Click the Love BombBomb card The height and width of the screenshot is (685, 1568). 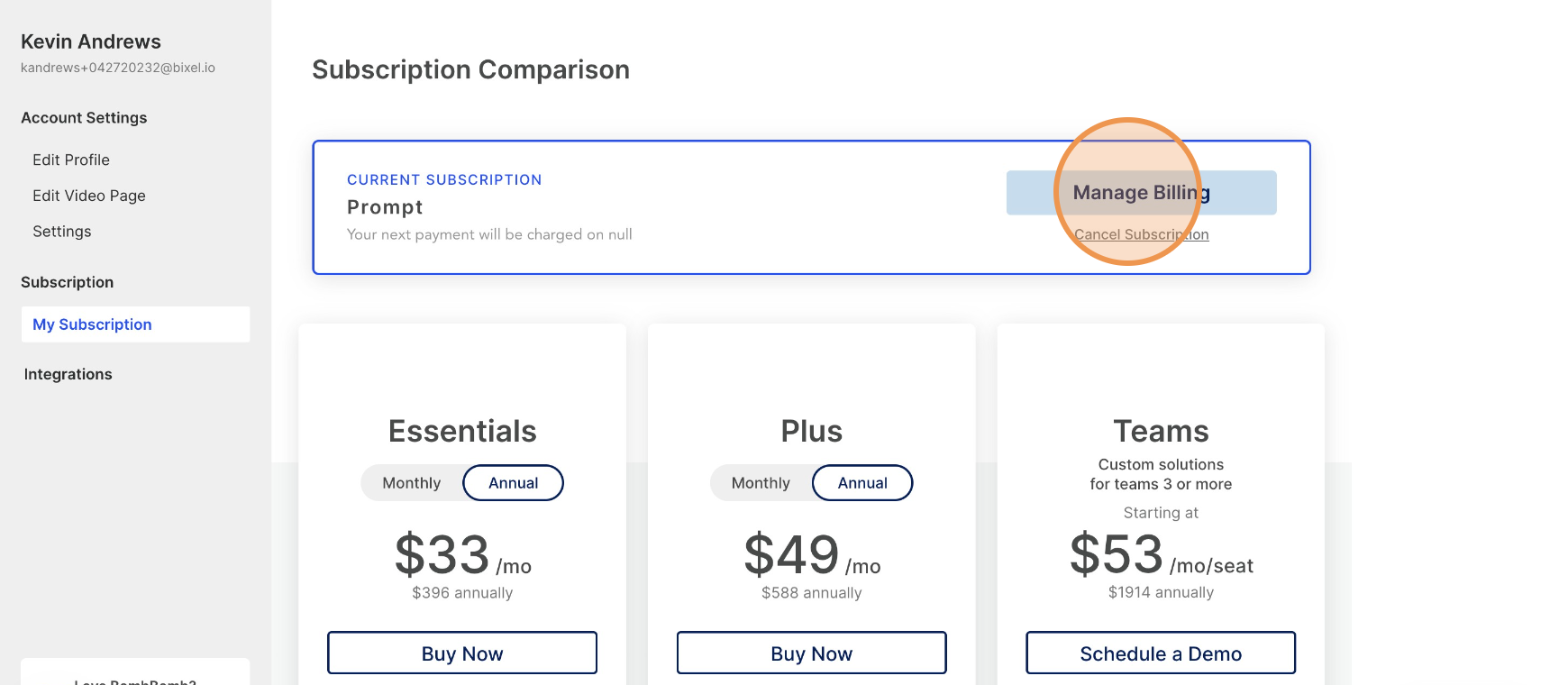click(135, 672)
